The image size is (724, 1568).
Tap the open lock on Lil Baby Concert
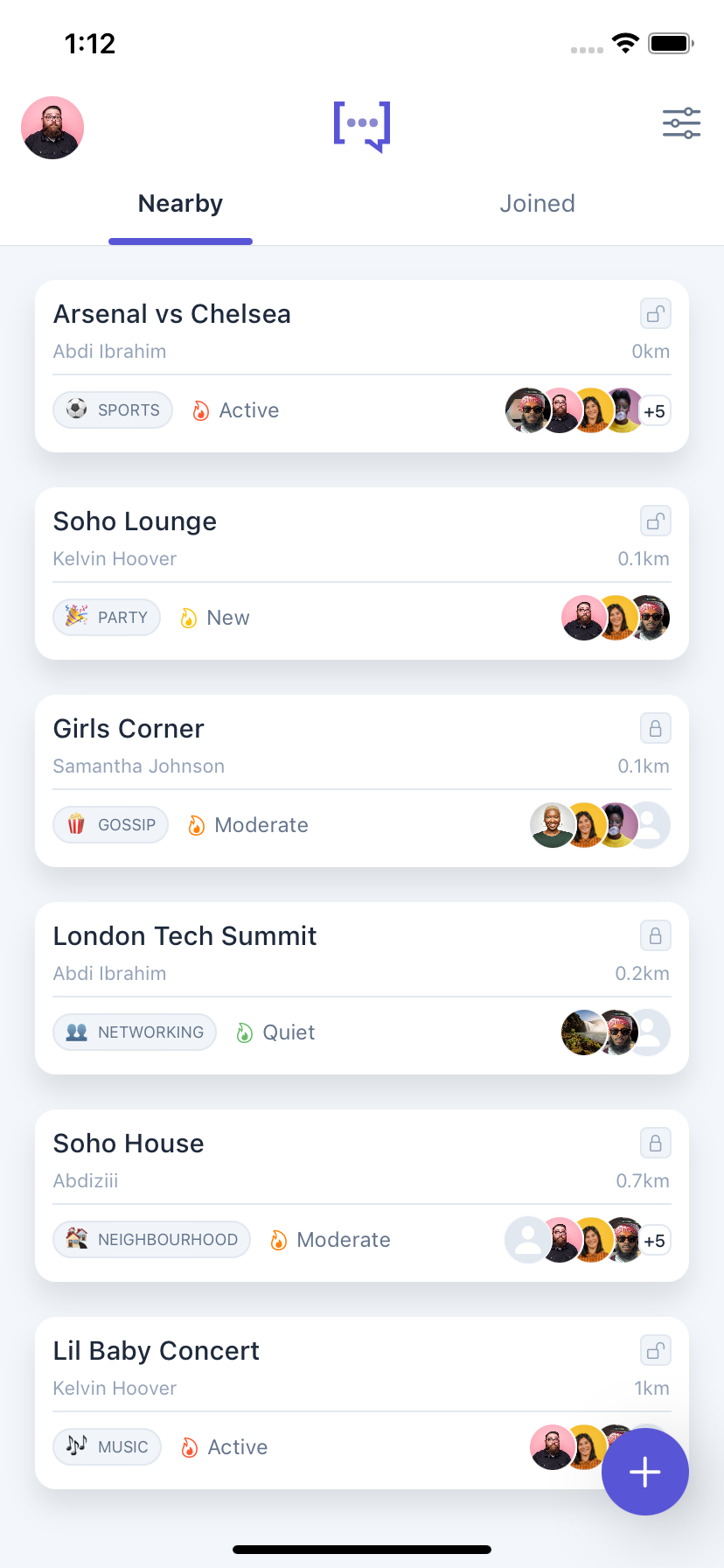tap(655, 1351)
